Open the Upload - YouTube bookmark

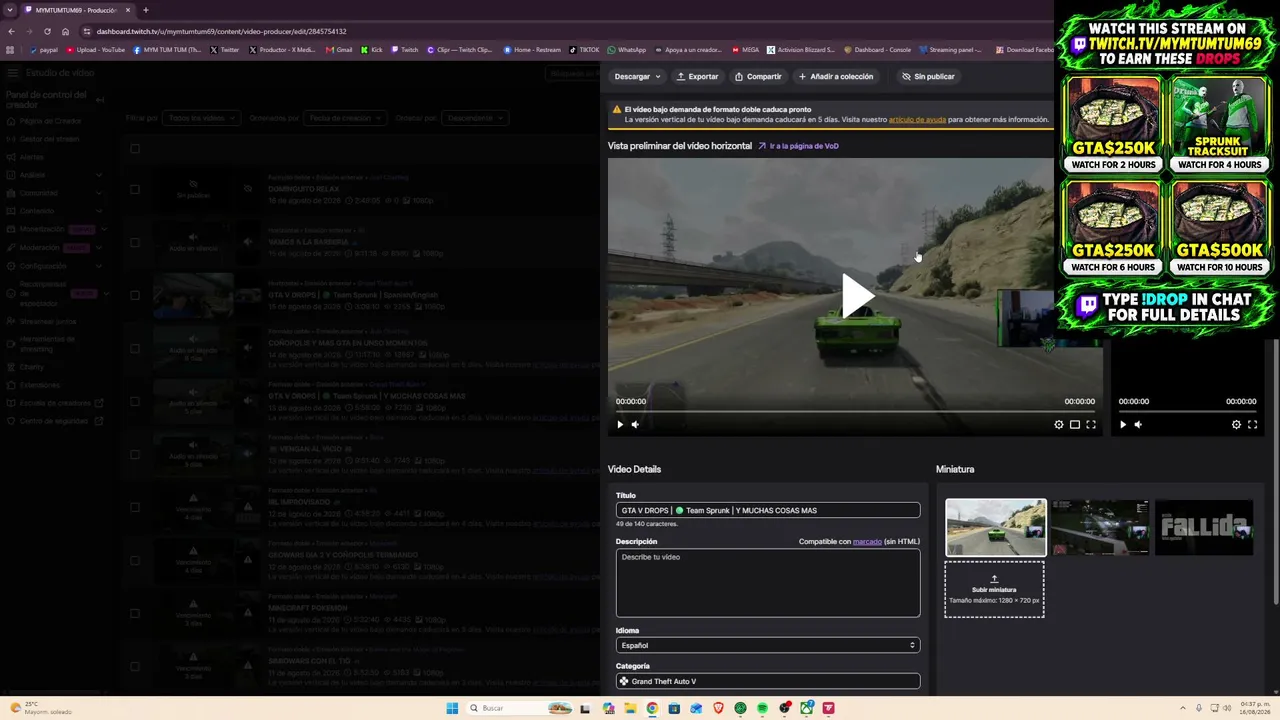(x=96, y=50)
